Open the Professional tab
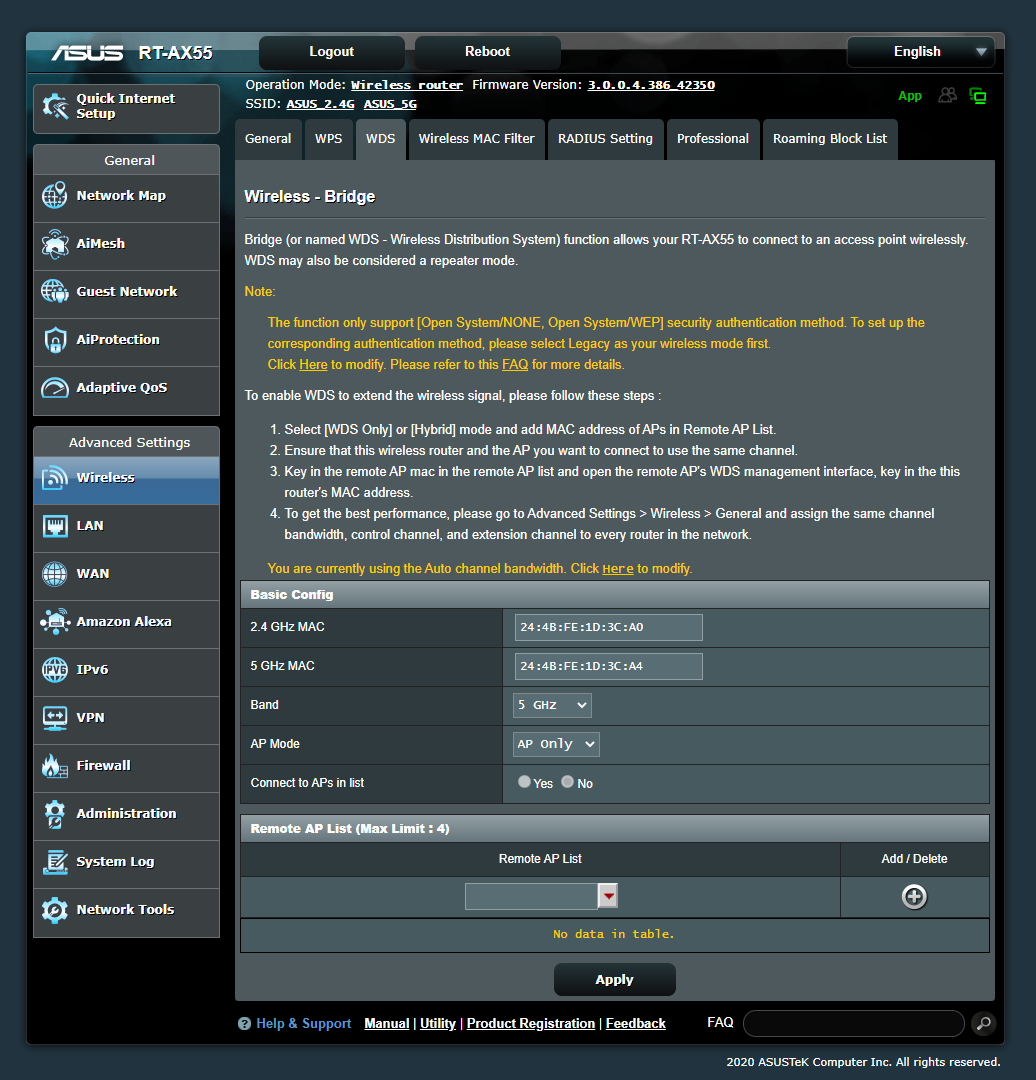Image resolution: width=1036 pixels, height=1080 pixels. [712, 139]
